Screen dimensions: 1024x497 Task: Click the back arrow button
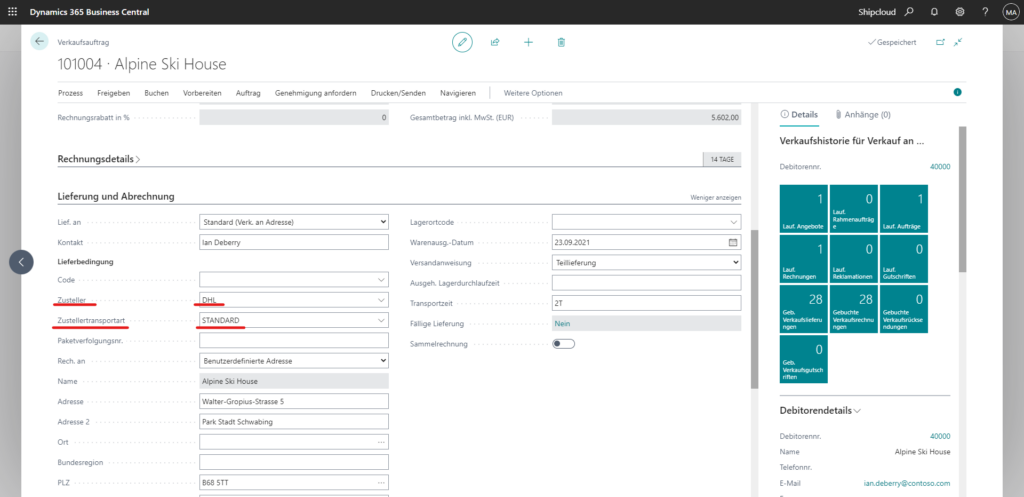pyautogui.click(x=40, y=42)
